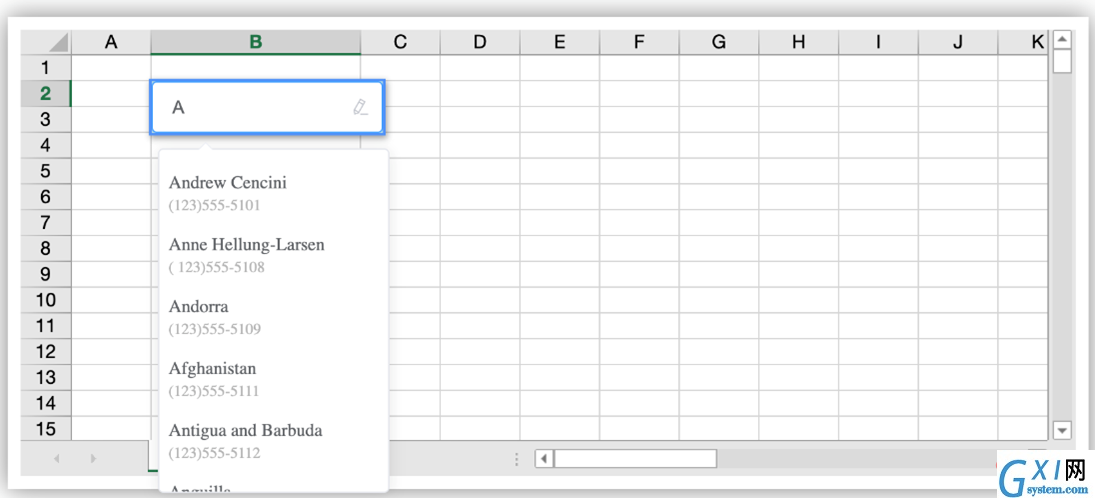Click the horizontal scrollbar thumb

click(x=635, y=459)
